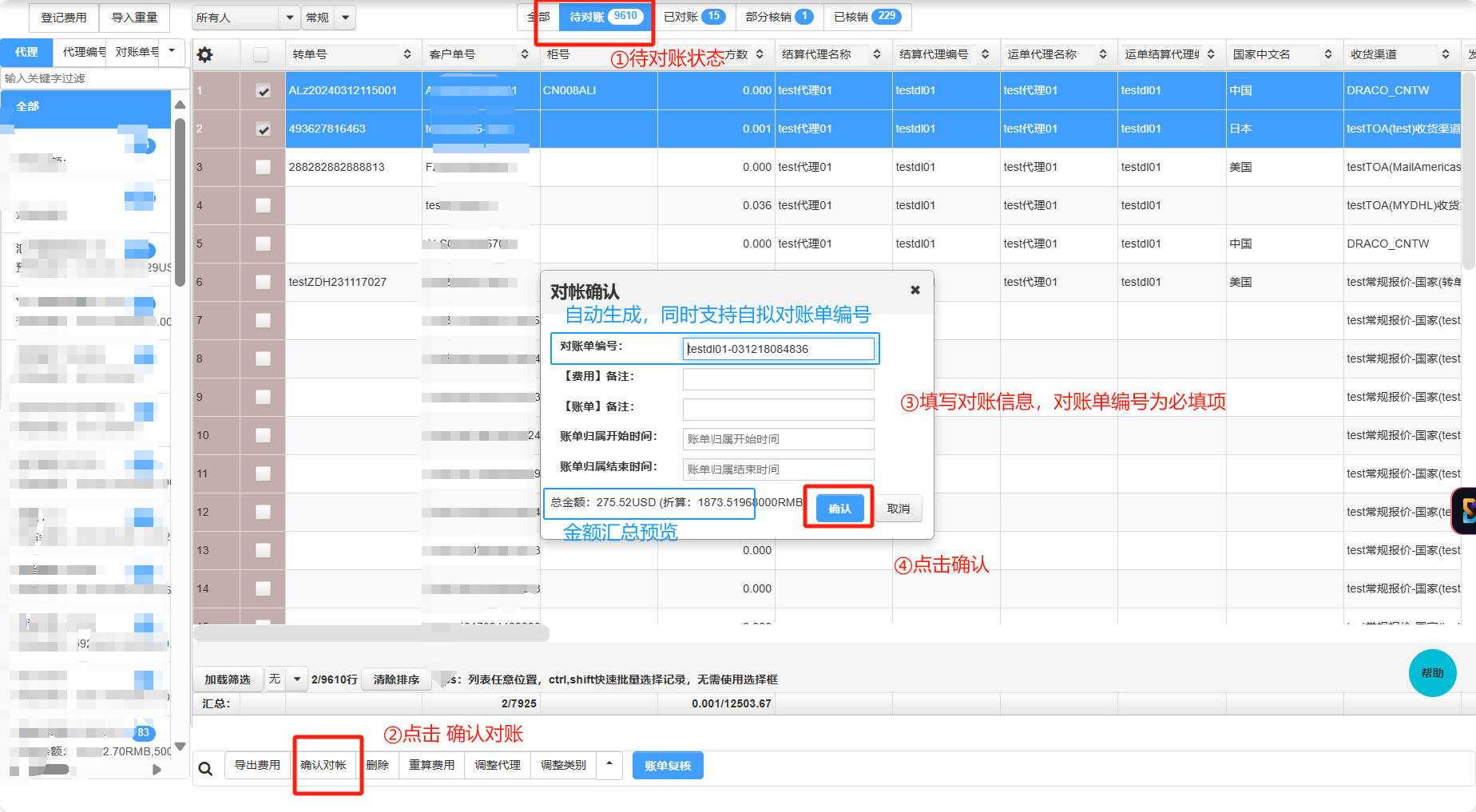
Task: Switch to the 已核销 tab
Action: pyautogui.click(x=867, y=17)
